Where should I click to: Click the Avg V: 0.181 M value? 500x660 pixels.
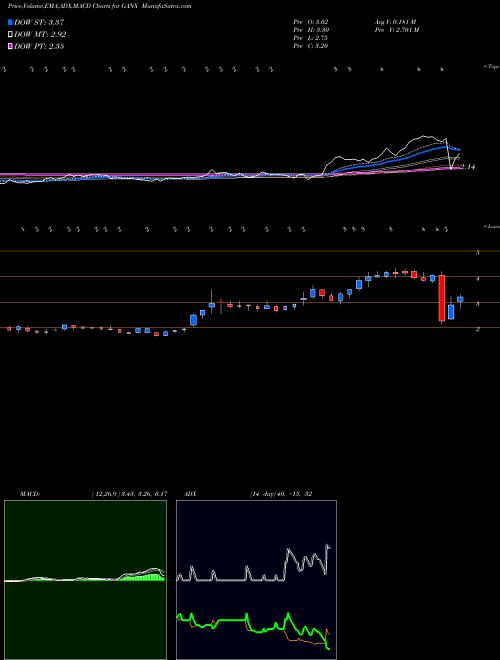[395, 22]
